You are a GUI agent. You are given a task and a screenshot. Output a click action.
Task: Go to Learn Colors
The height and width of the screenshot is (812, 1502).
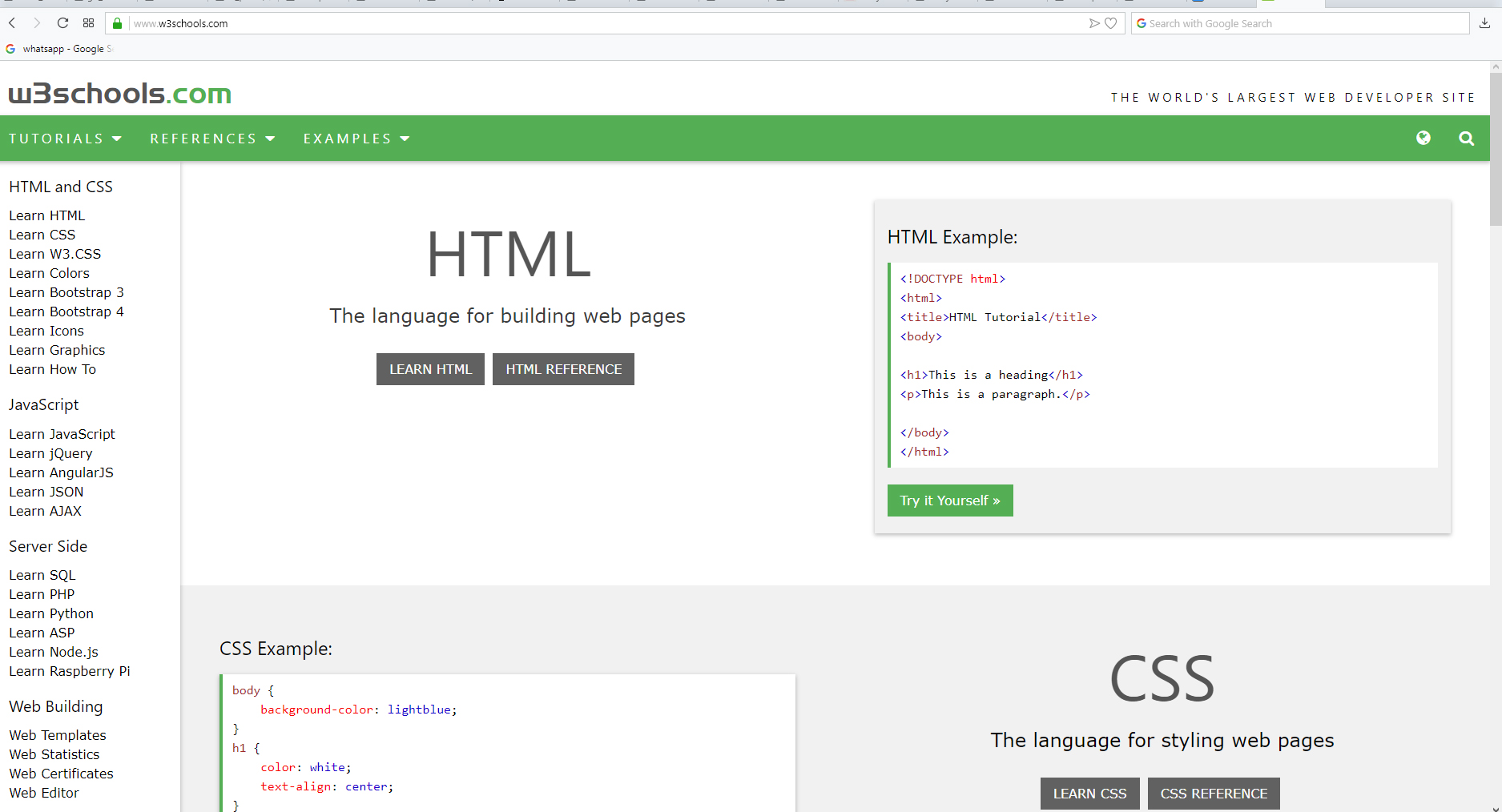50,273
